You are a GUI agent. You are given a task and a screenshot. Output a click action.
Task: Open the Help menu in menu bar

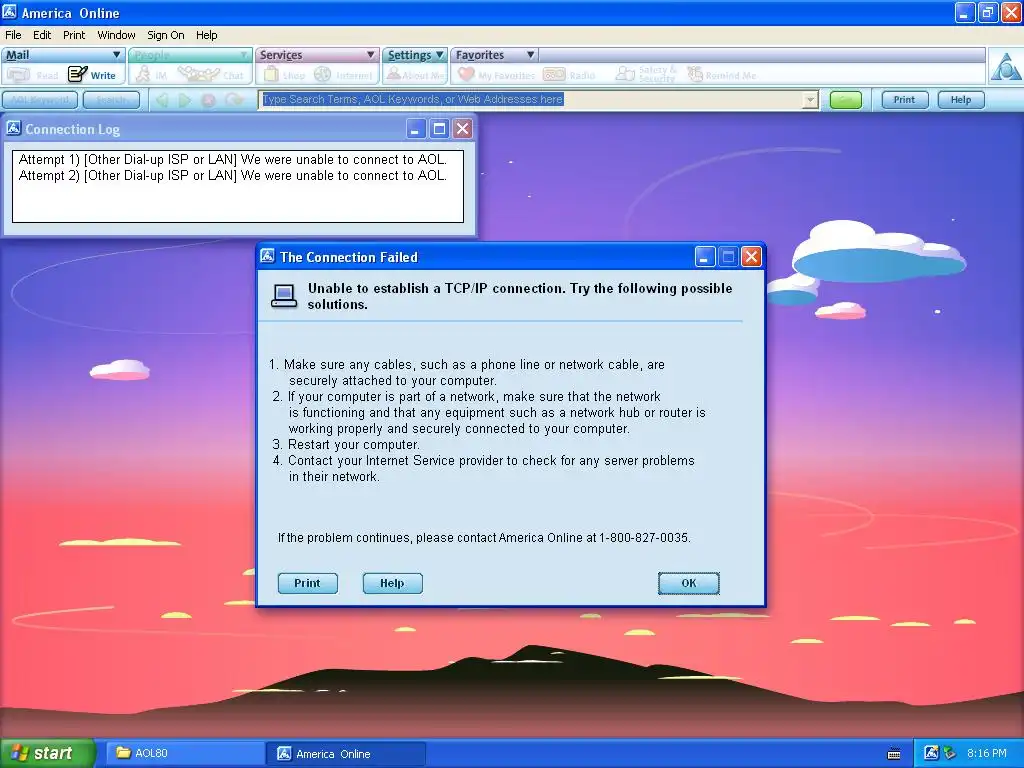[206, 35]
